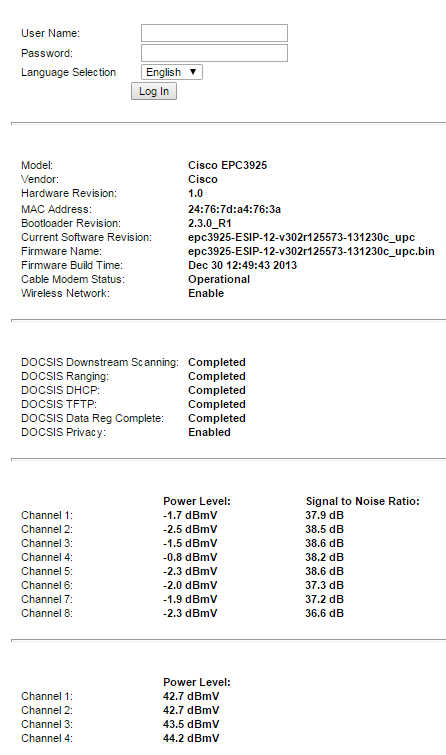The height and width of the screenshot is (755, 446).
Task: Click the DOCSIS Privacy Enabled value
Action: tap(209, 432)
